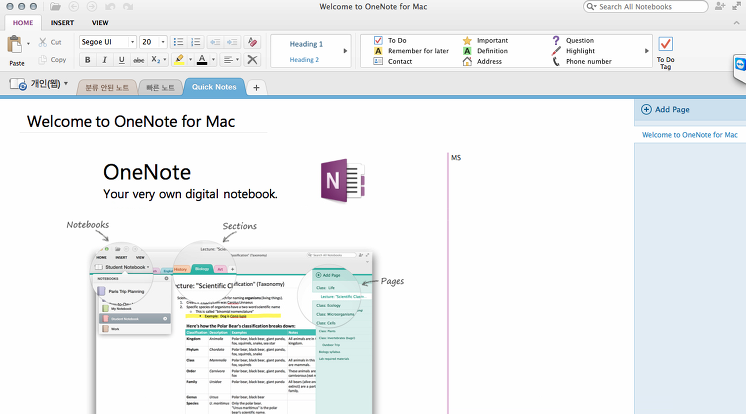This screenshot has width=746, height=414.
Task: Add a new section with plus tab
Action: [256, 88]
